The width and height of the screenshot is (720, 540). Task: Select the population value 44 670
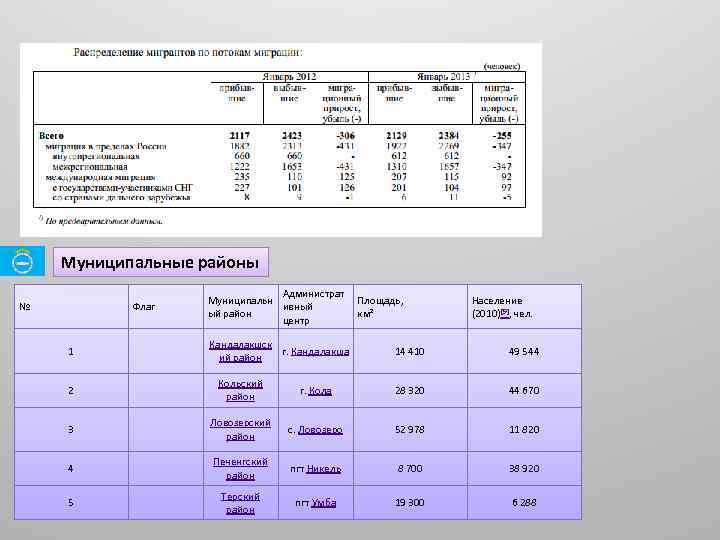(524, 391)
